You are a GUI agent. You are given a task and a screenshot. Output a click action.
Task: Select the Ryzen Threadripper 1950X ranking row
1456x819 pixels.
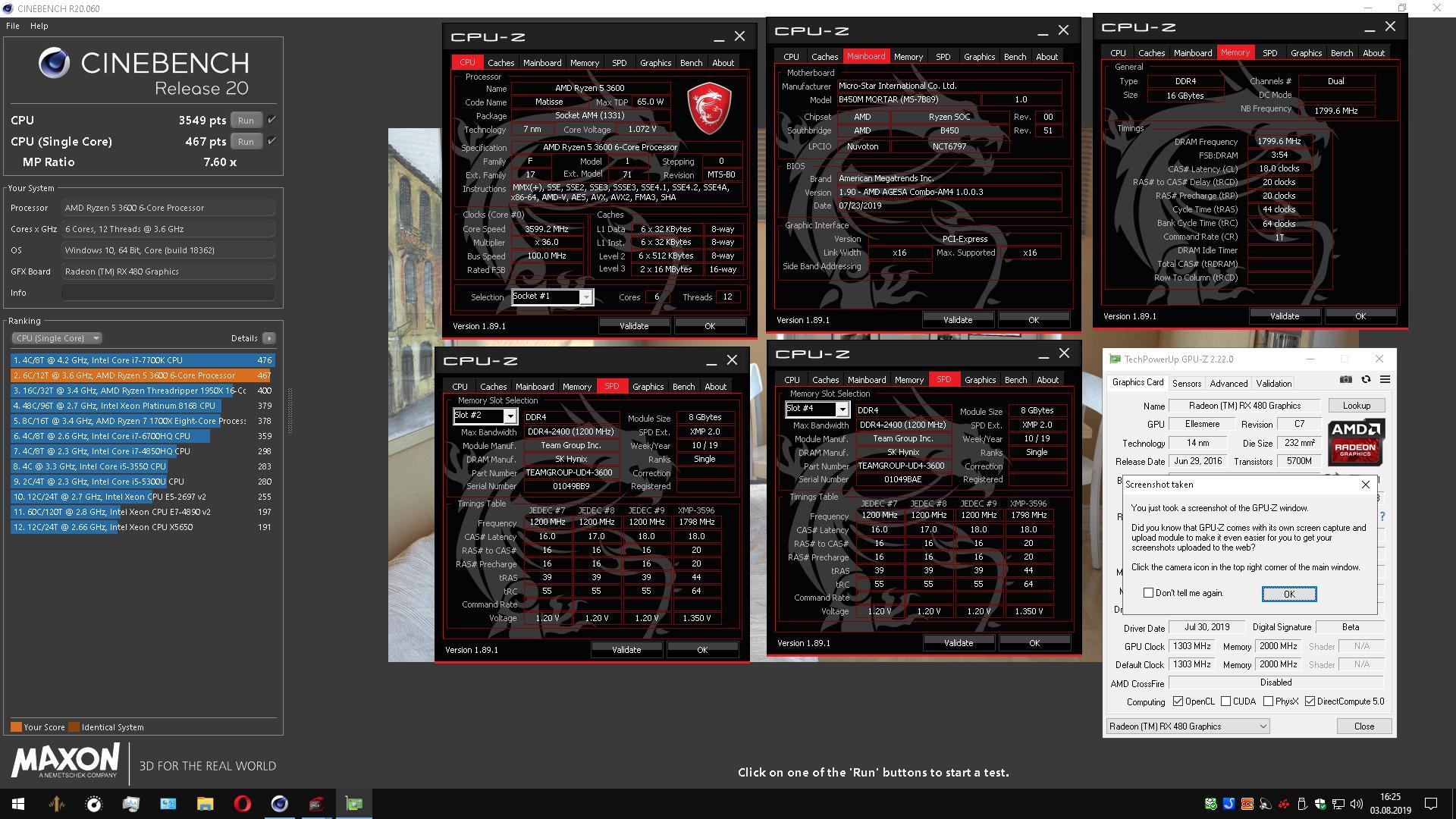tap(143, 391)
